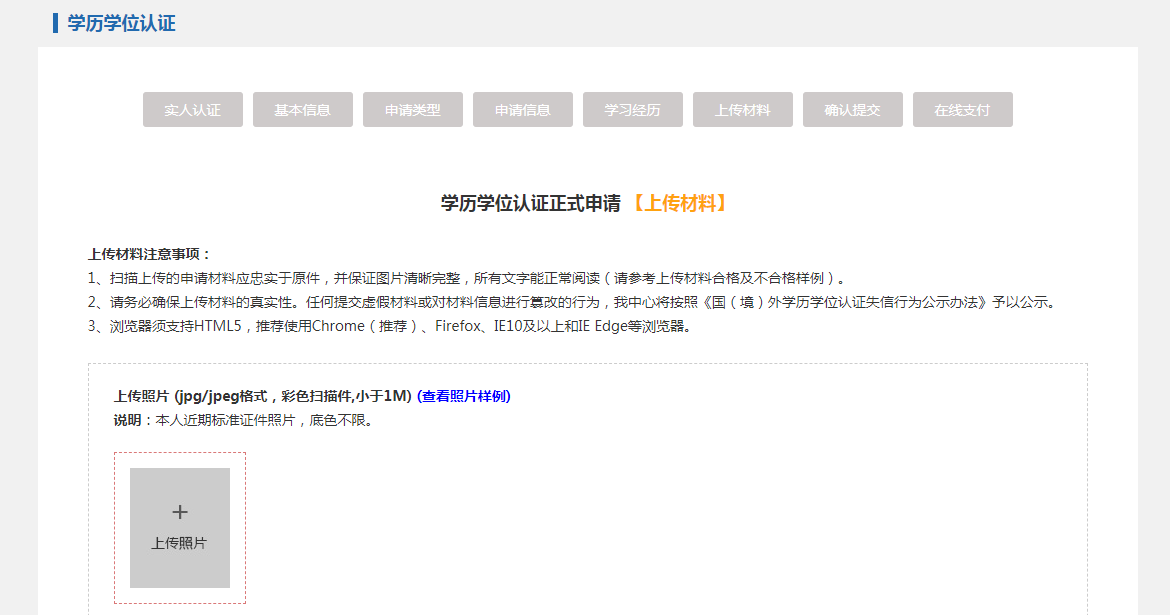Click the blue bar beside 学历学位认证 header
The image size is (1170, 615).
[55, 23]
